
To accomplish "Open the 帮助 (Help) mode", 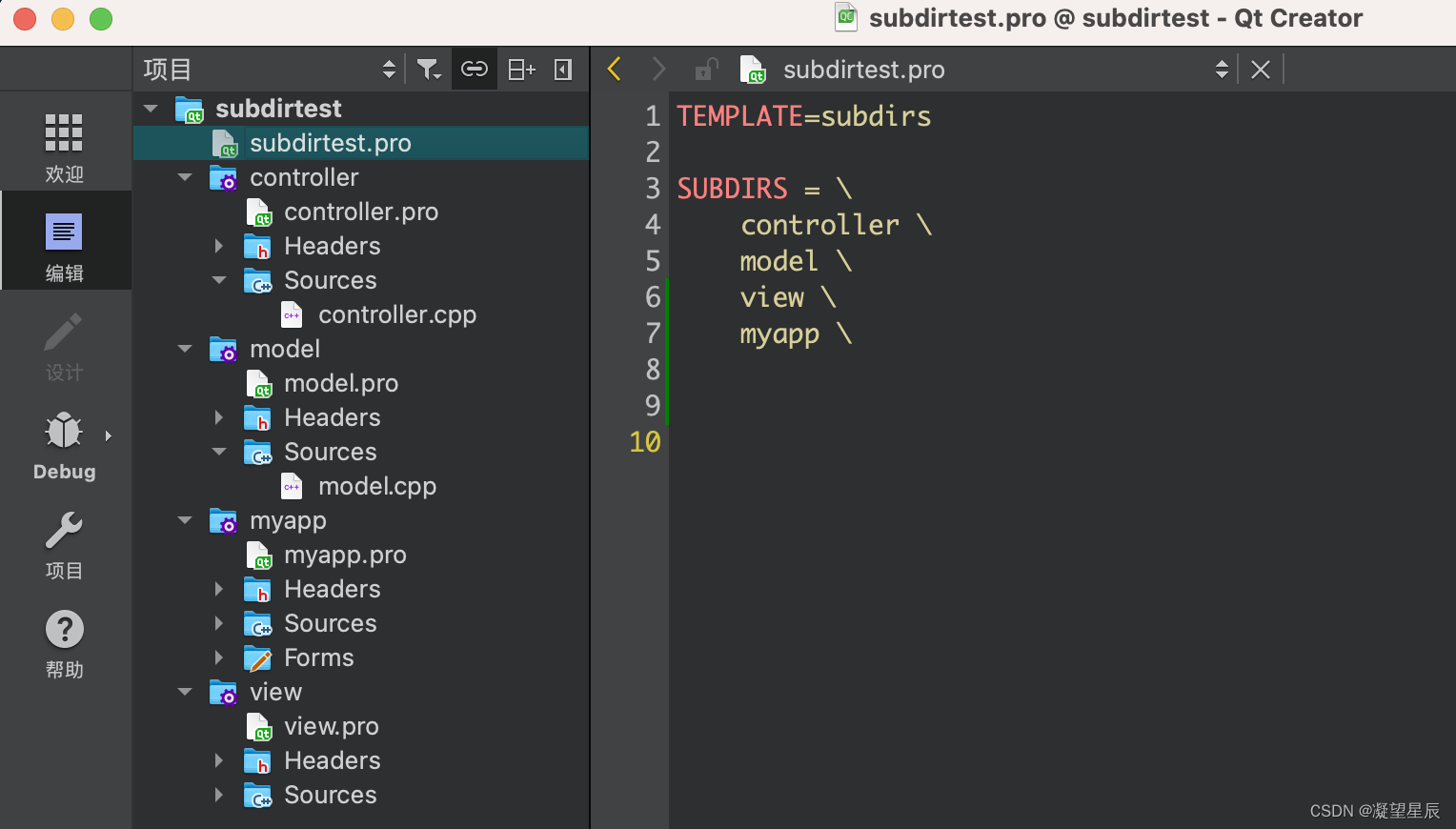I will click(64, 643).
